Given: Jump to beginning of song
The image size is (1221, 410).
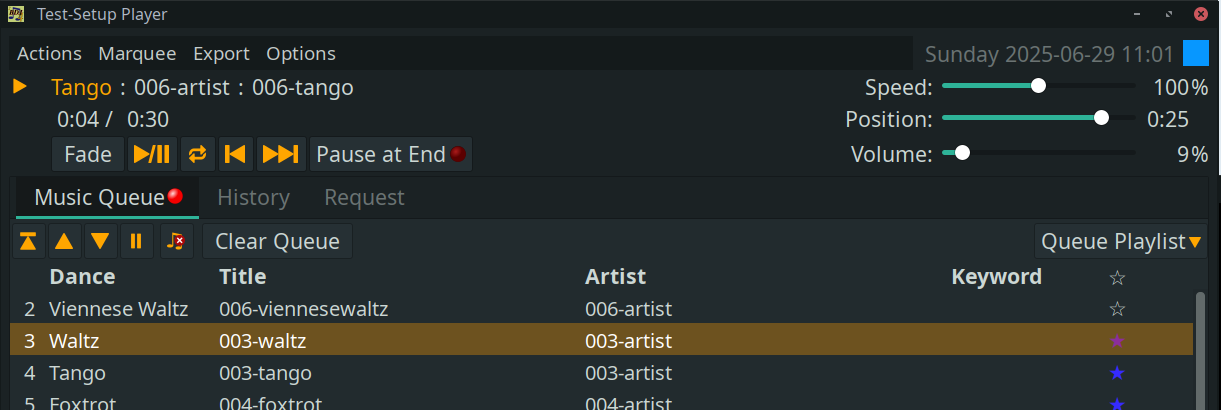Looking at the screenshot, I should [x=236, y=154].
